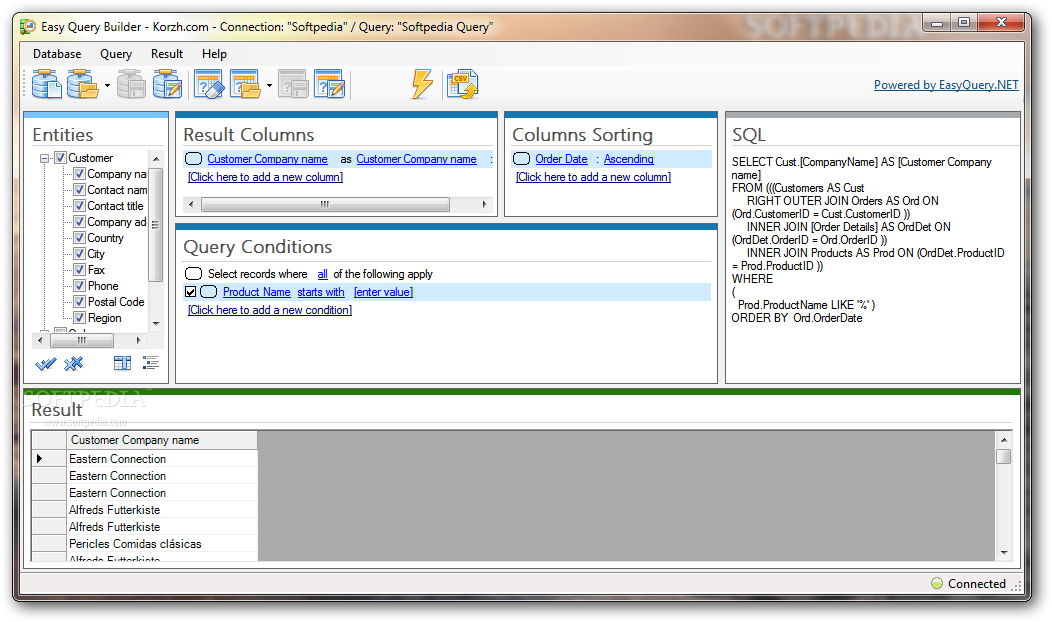Screen dimensions: 1052x622
Task: Click the oval button beside Product Name condition
Action: click(x=209, y=292)
